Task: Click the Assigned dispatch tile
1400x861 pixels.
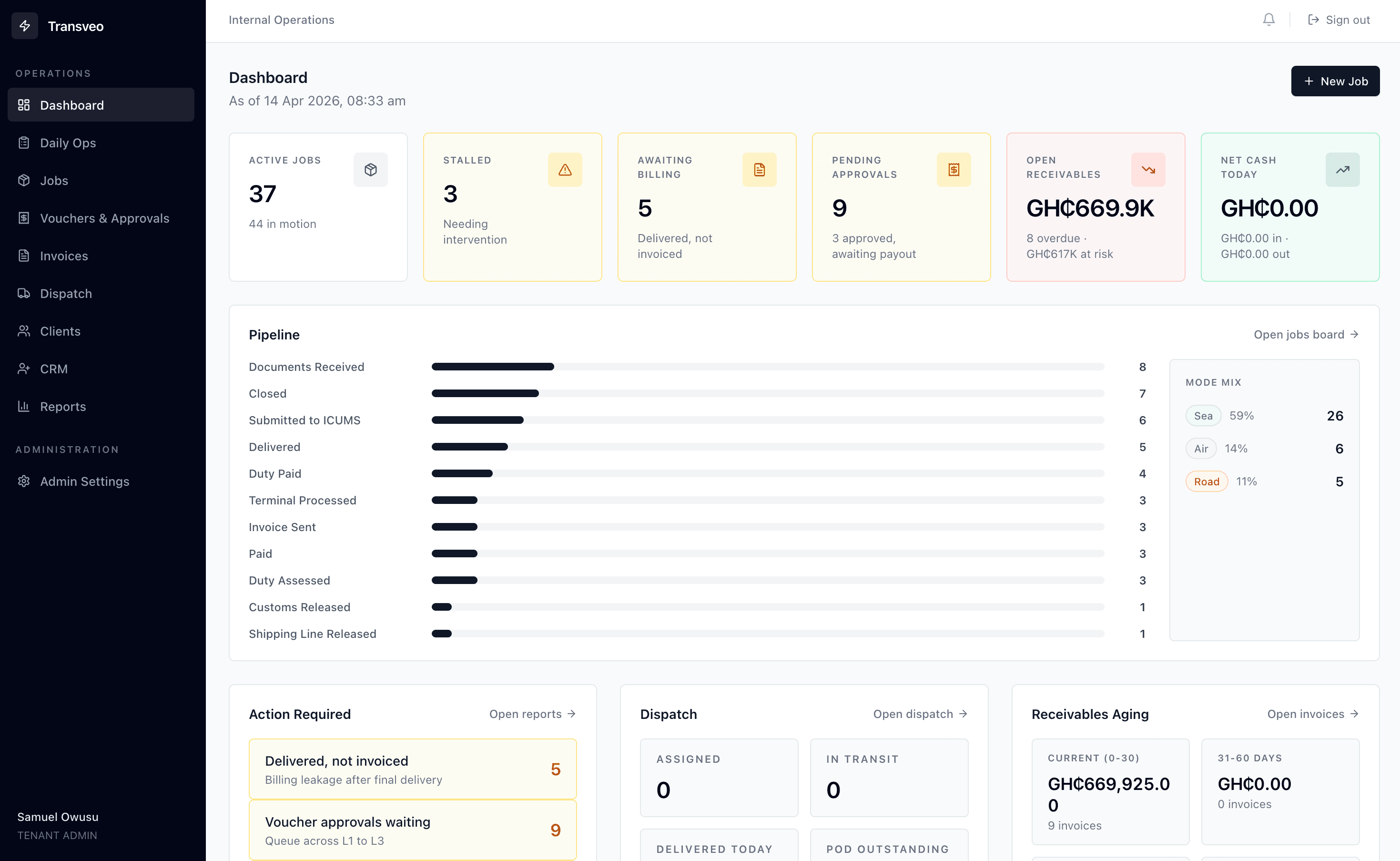Action: (719, 777)
